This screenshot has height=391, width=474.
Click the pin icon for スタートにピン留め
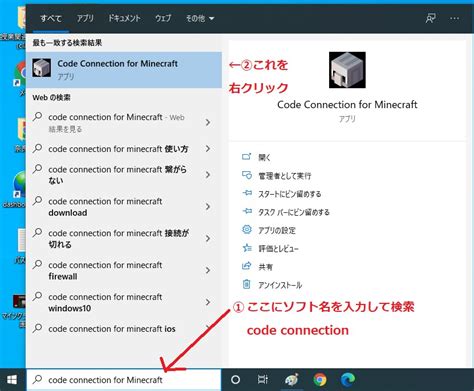(x=247, y=193)
